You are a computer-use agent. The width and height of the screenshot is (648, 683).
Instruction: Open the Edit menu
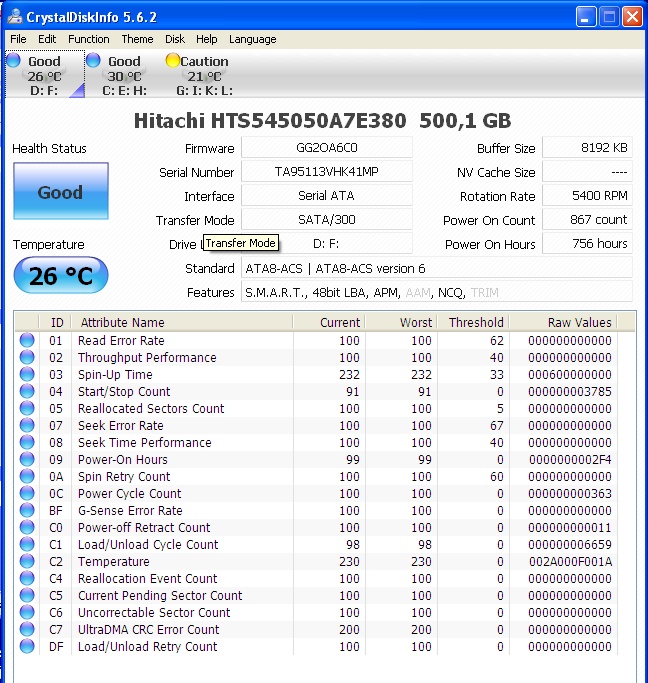tap(47, 39)
